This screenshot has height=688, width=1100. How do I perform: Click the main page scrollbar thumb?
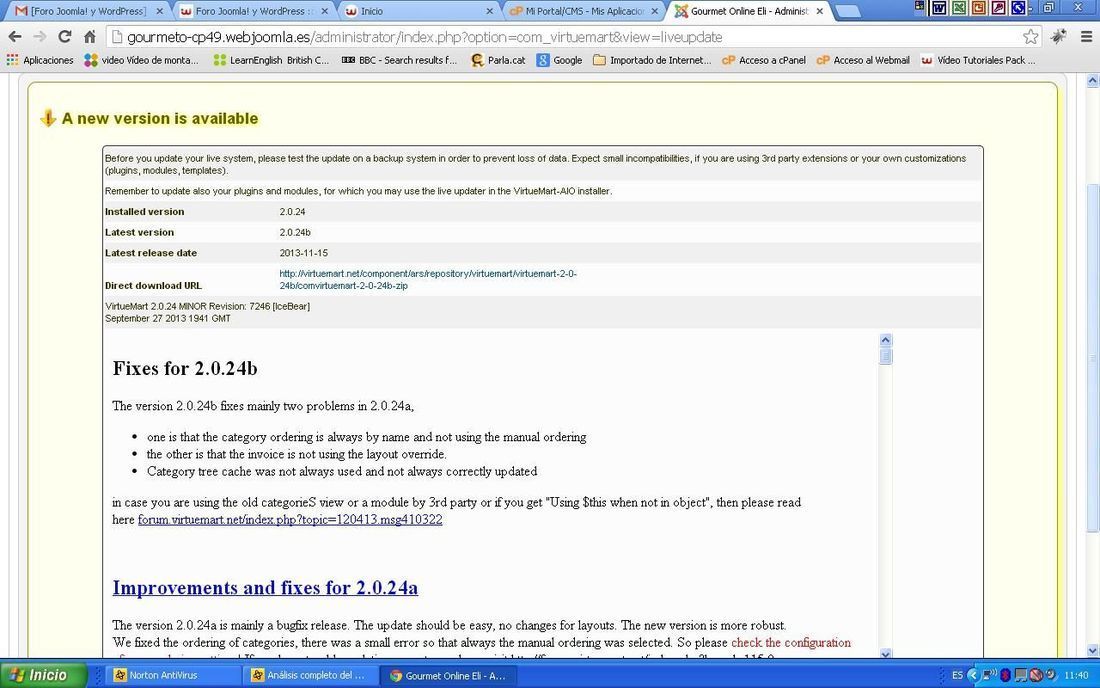point(1093,358)
